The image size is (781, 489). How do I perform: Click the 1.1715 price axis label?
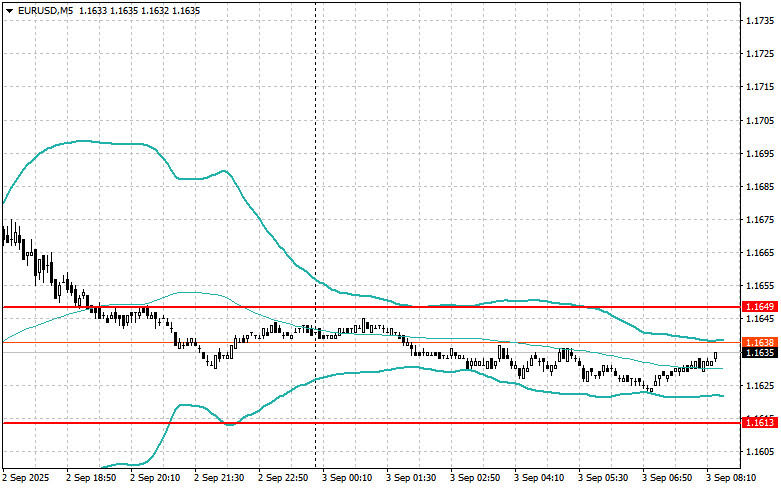(x=760, y=87)
